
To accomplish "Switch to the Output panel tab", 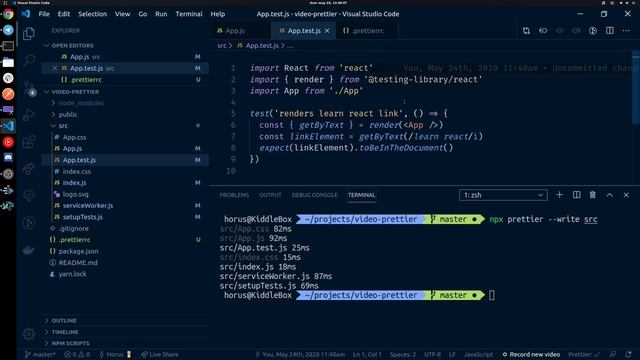I will tap(270, 195).
